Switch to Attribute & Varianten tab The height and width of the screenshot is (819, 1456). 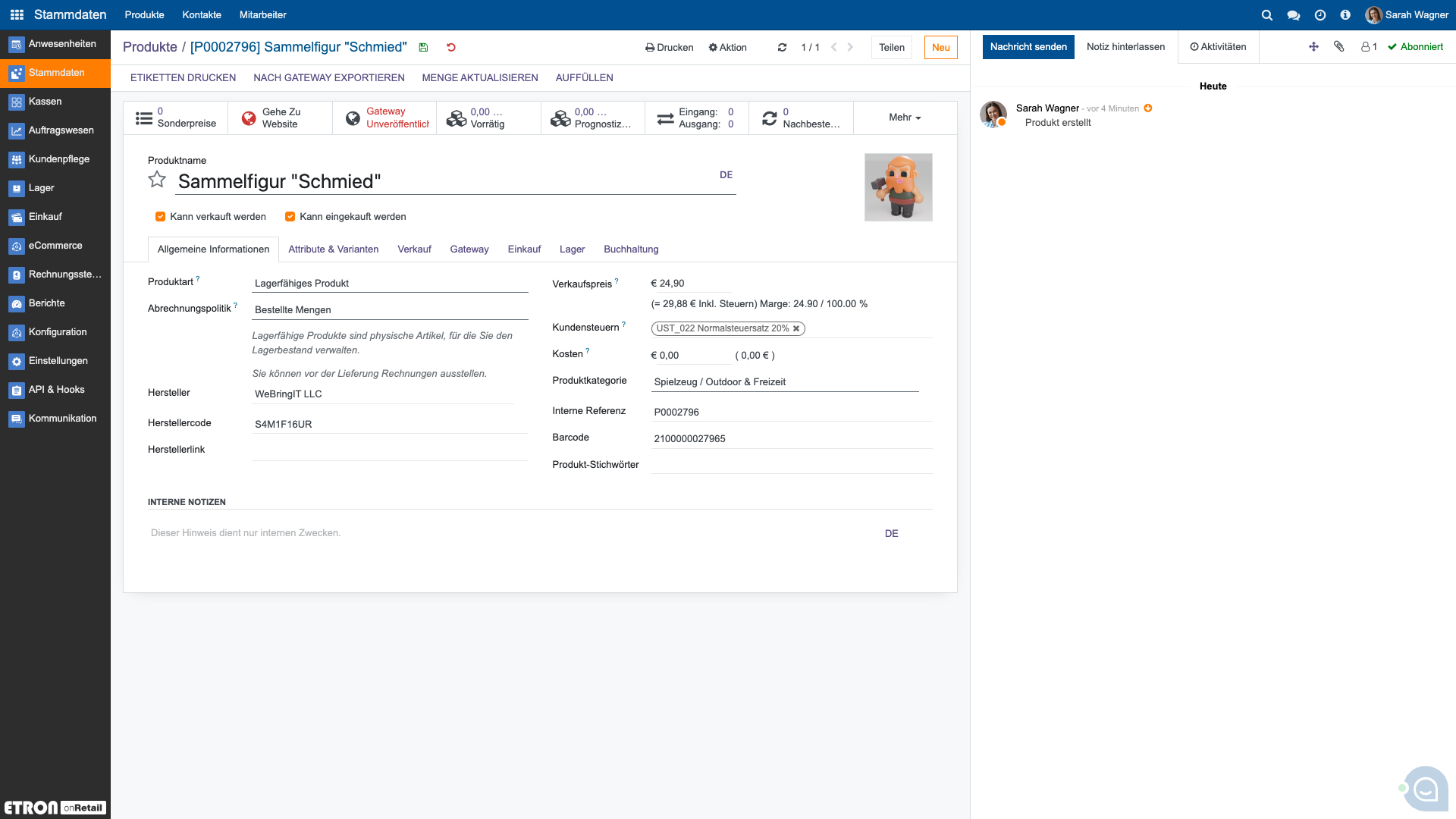pyautogui.click(x=333, y=249)
